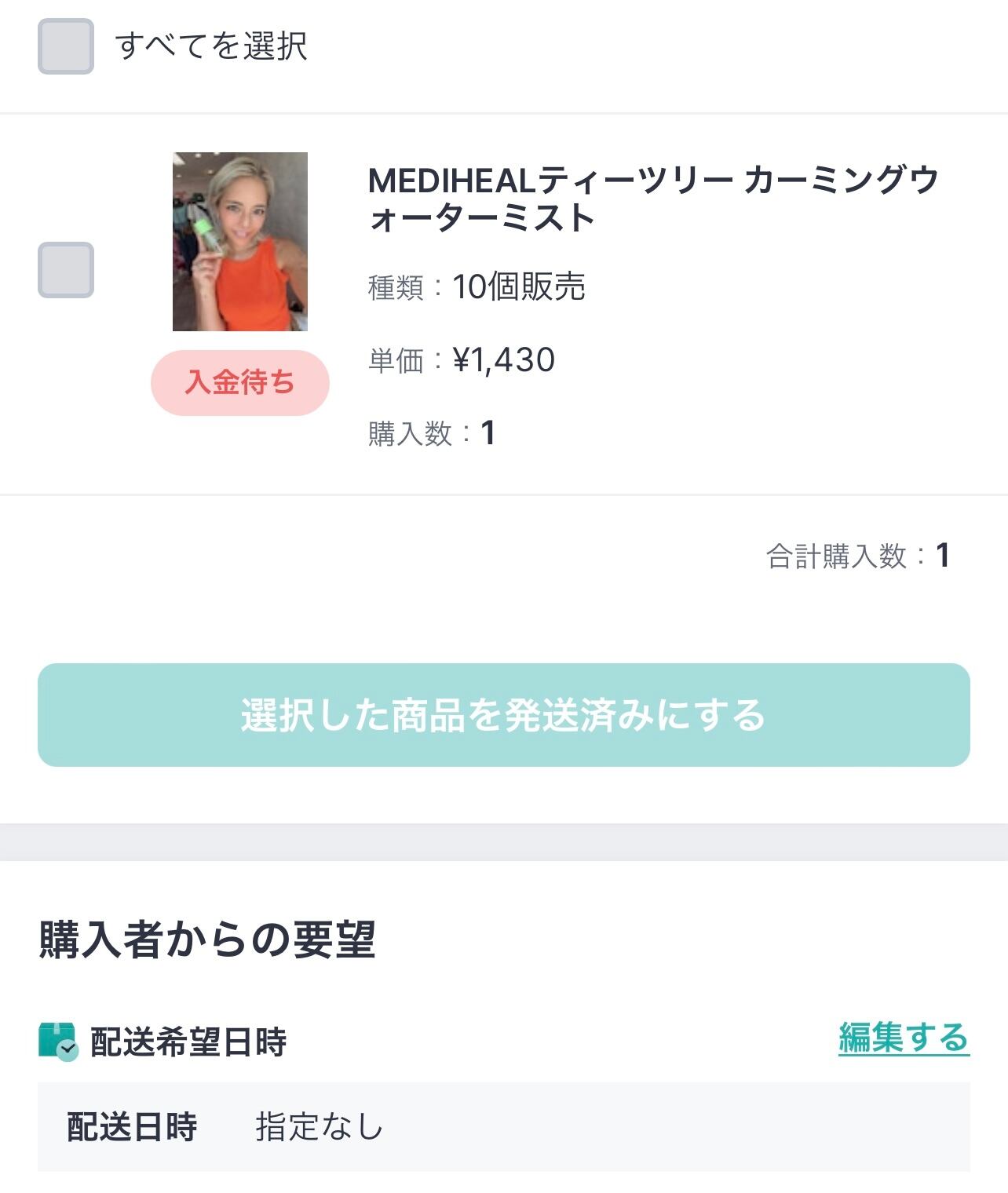
Task: Click the 購入者からの要望 heading
Action: tap(207, 939)
